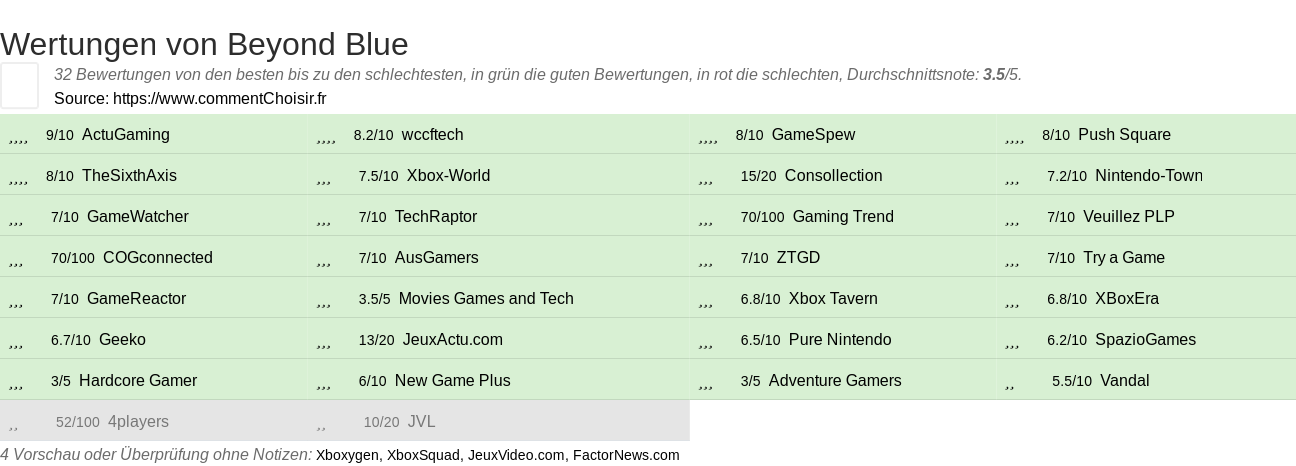Click the 15/20 score for Consollection
Image resolution: width=1296 pixels, height=466 pixels.
(759, 176)
